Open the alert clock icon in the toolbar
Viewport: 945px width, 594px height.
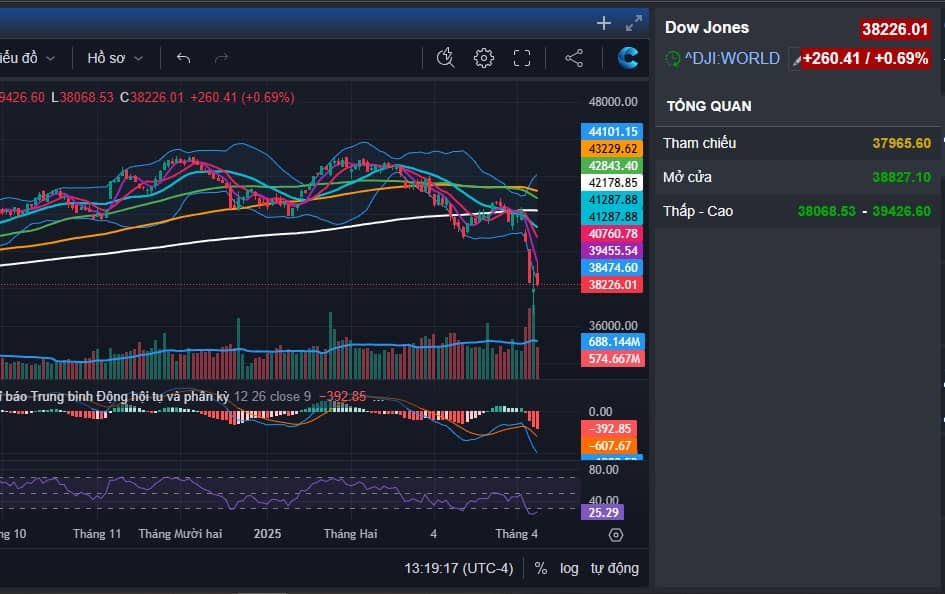pyautogui.click(x=445, y=58)
